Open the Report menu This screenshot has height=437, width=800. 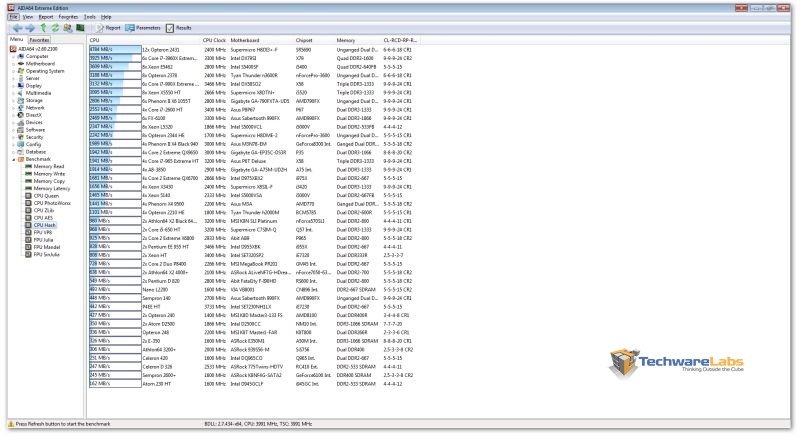click(46, 17)
